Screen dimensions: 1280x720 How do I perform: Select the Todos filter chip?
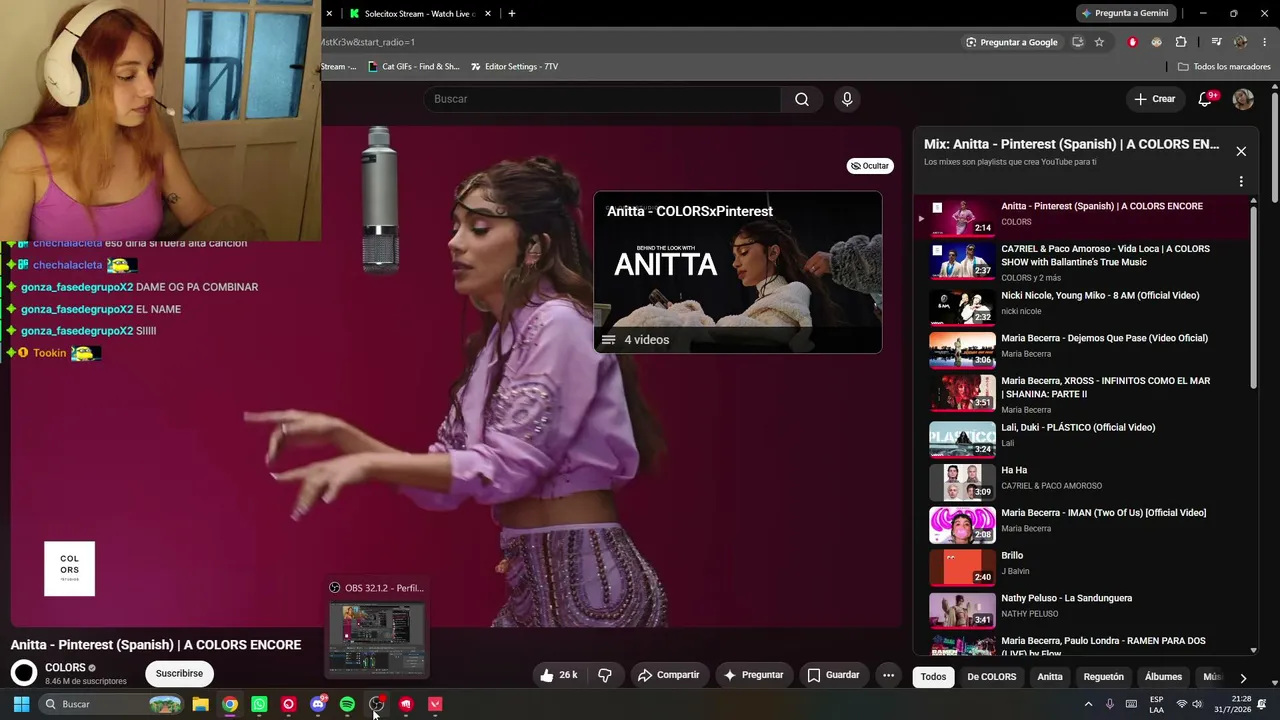933,677
